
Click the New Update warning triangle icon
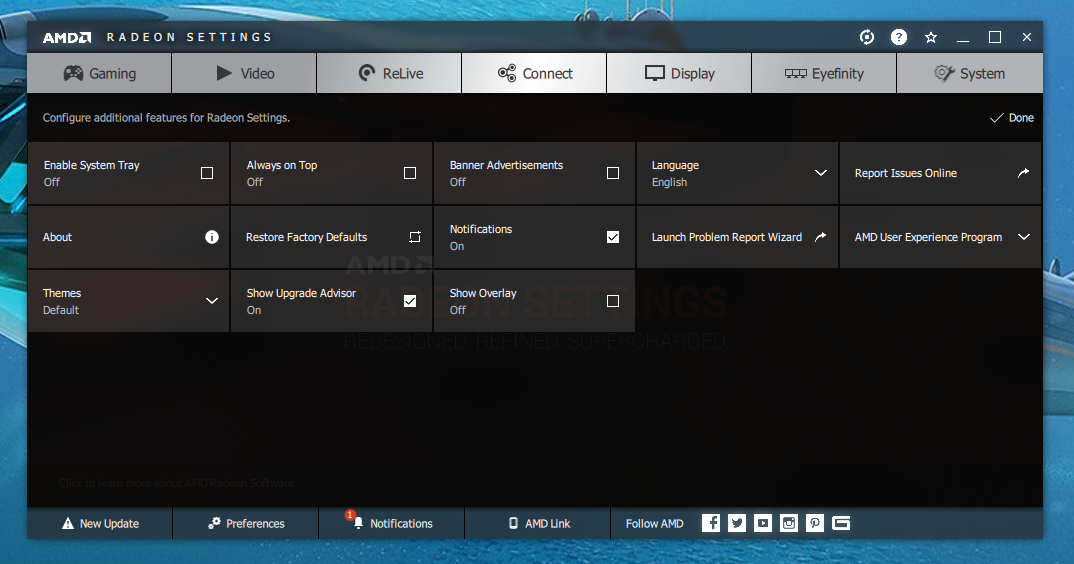point(68,524)
